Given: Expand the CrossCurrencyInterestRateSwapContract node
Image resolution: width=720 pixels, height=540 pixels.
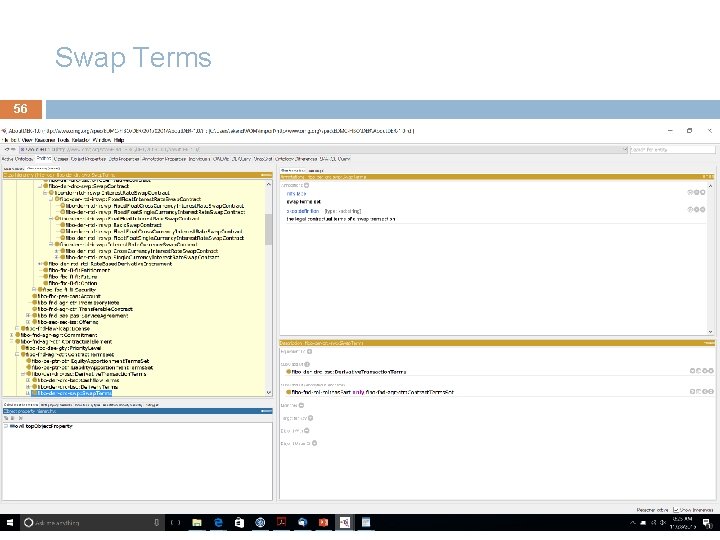Looking at the screenshot, I should (56, 251).
